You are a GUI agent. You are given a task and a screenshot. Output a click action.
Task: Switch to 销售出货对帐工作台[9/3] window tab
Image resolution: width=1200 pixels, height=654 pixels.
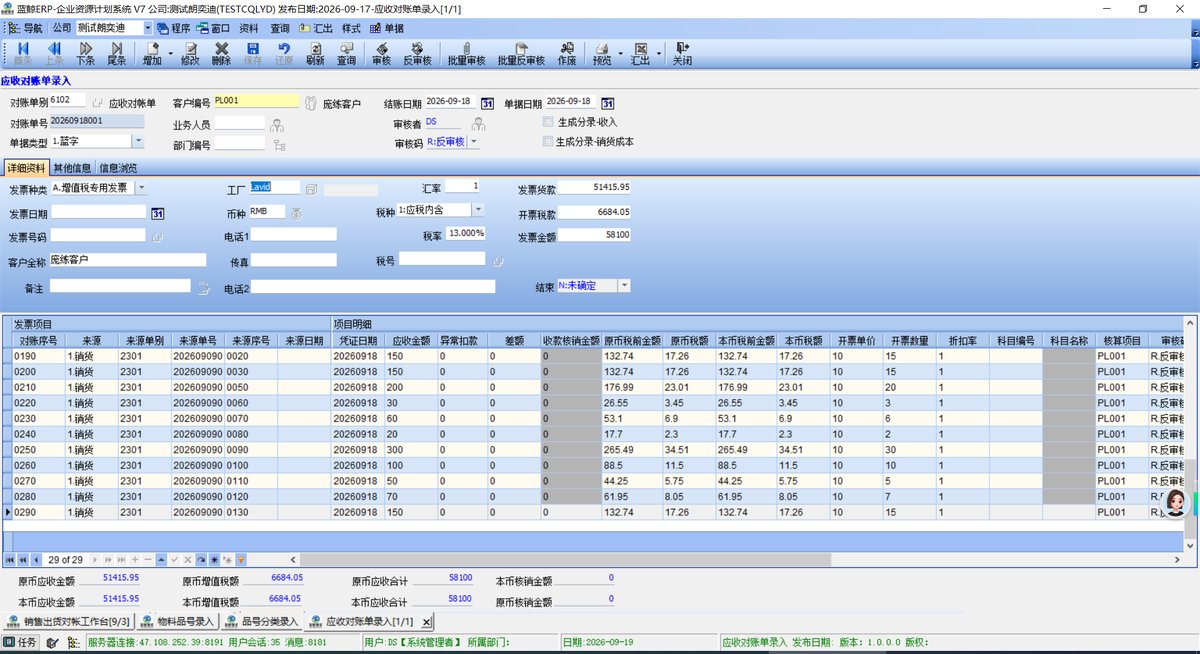point(68,621)
